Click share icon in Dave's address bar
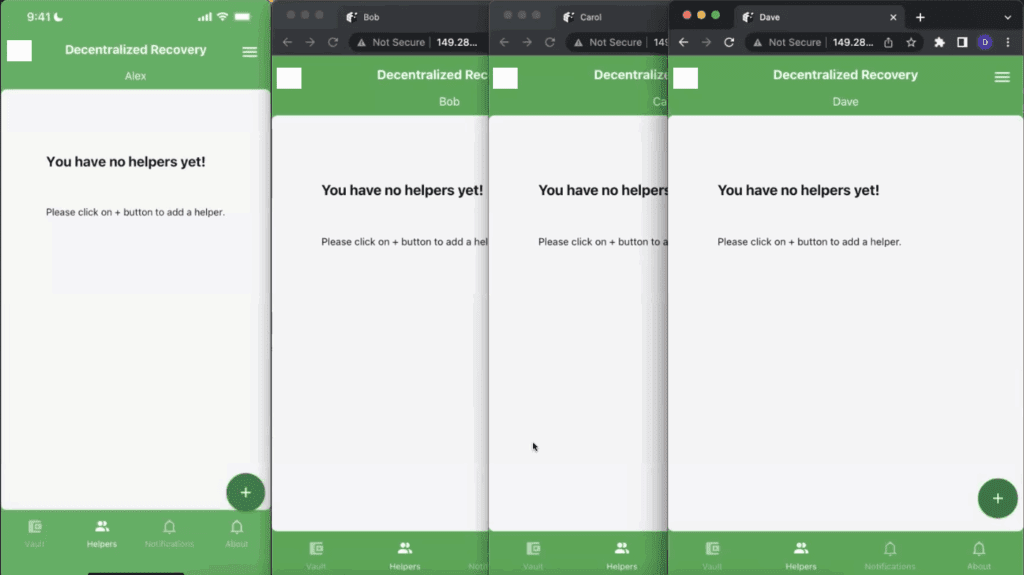The height and width of the screenshot is (575, 1024). click(x=888, y=42)
